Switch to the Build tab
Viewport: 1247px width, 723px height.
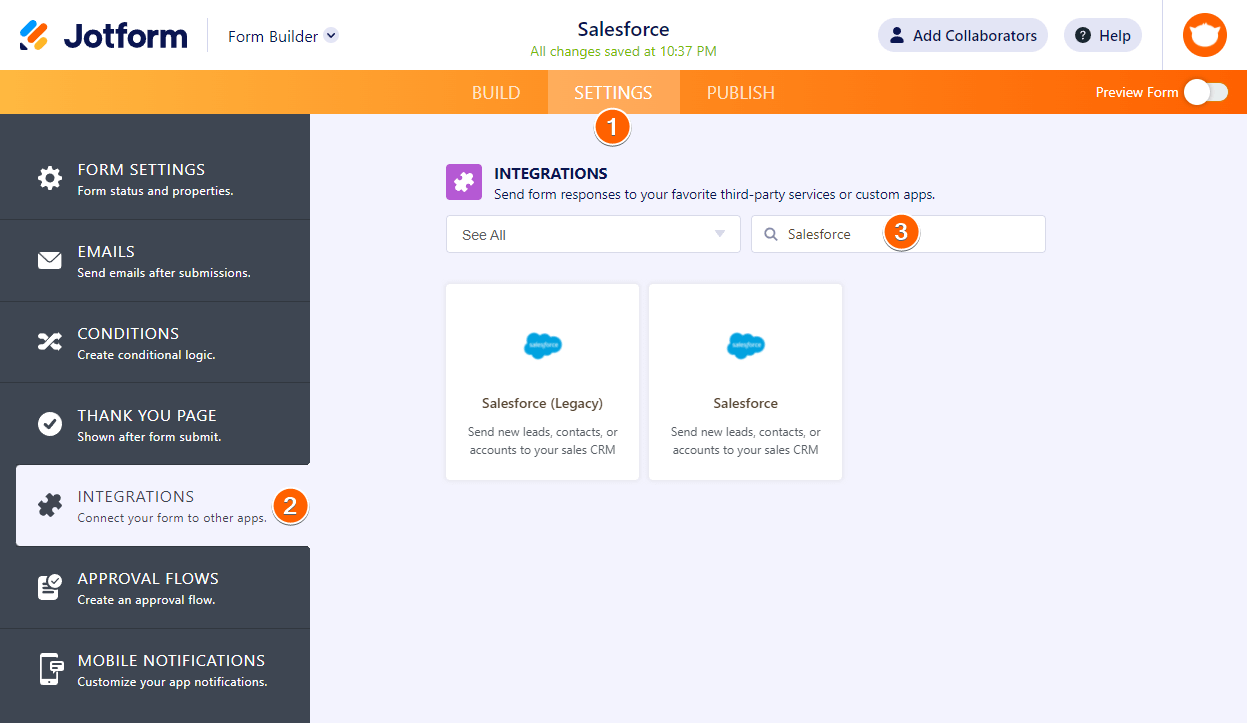click(x=496, y=93)
